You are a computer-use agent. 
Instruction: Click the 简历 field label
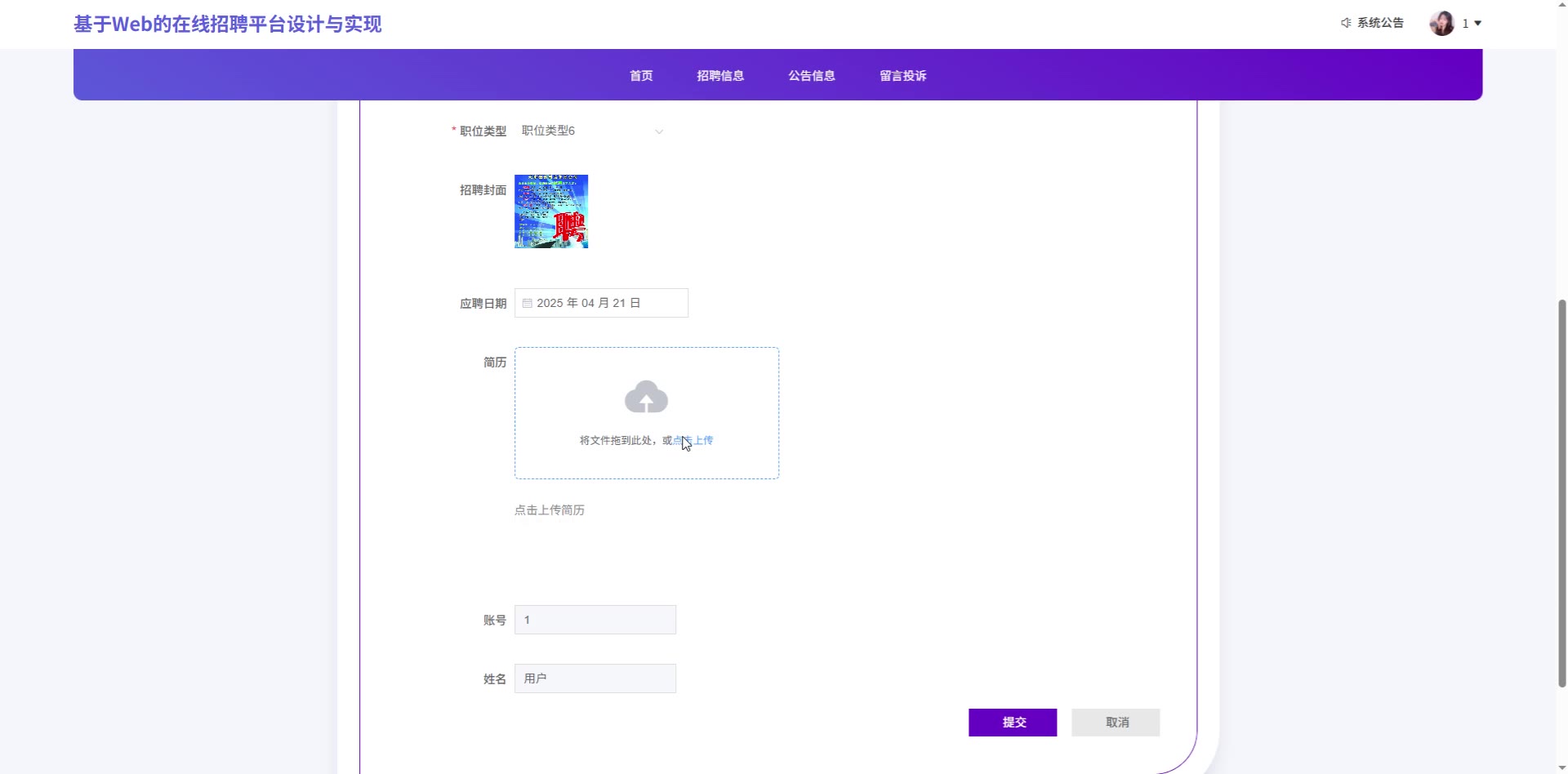tap(495, 363)
